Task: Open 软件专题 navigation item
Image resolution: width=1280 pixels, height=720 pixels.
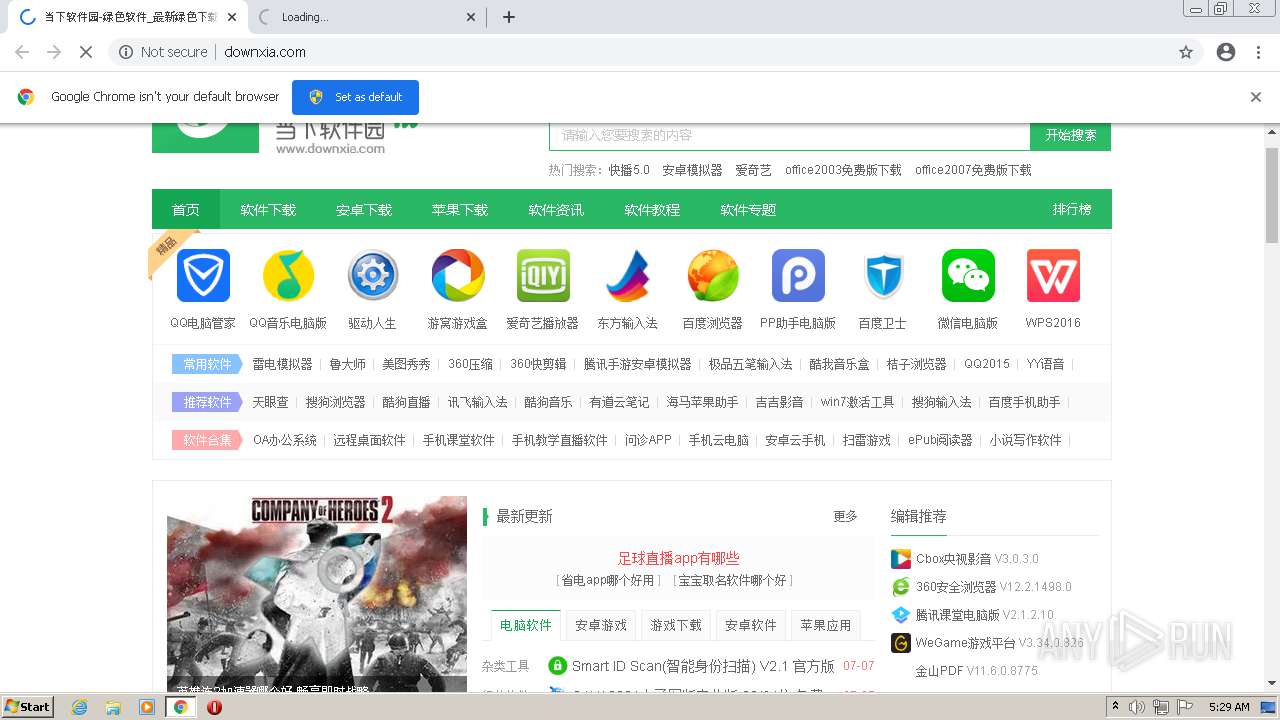Action: point(748,210)
